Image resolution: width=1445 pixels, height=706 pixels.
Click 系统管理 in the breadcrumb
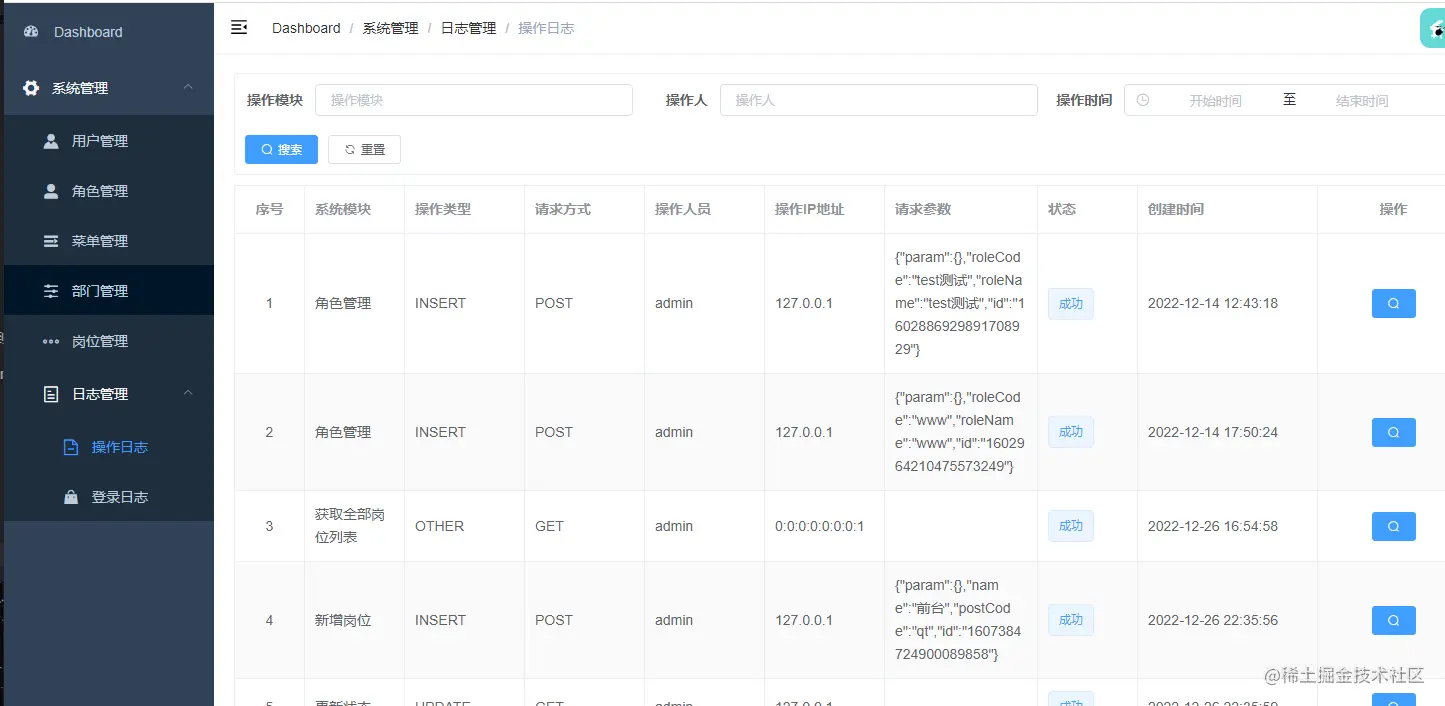(390, 28)
